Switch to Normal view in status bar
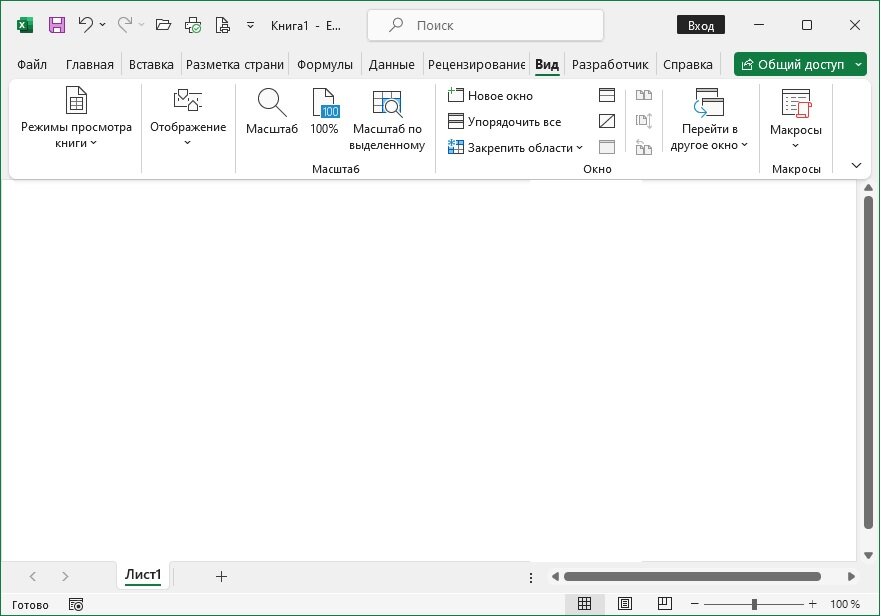 click(584, 604)
